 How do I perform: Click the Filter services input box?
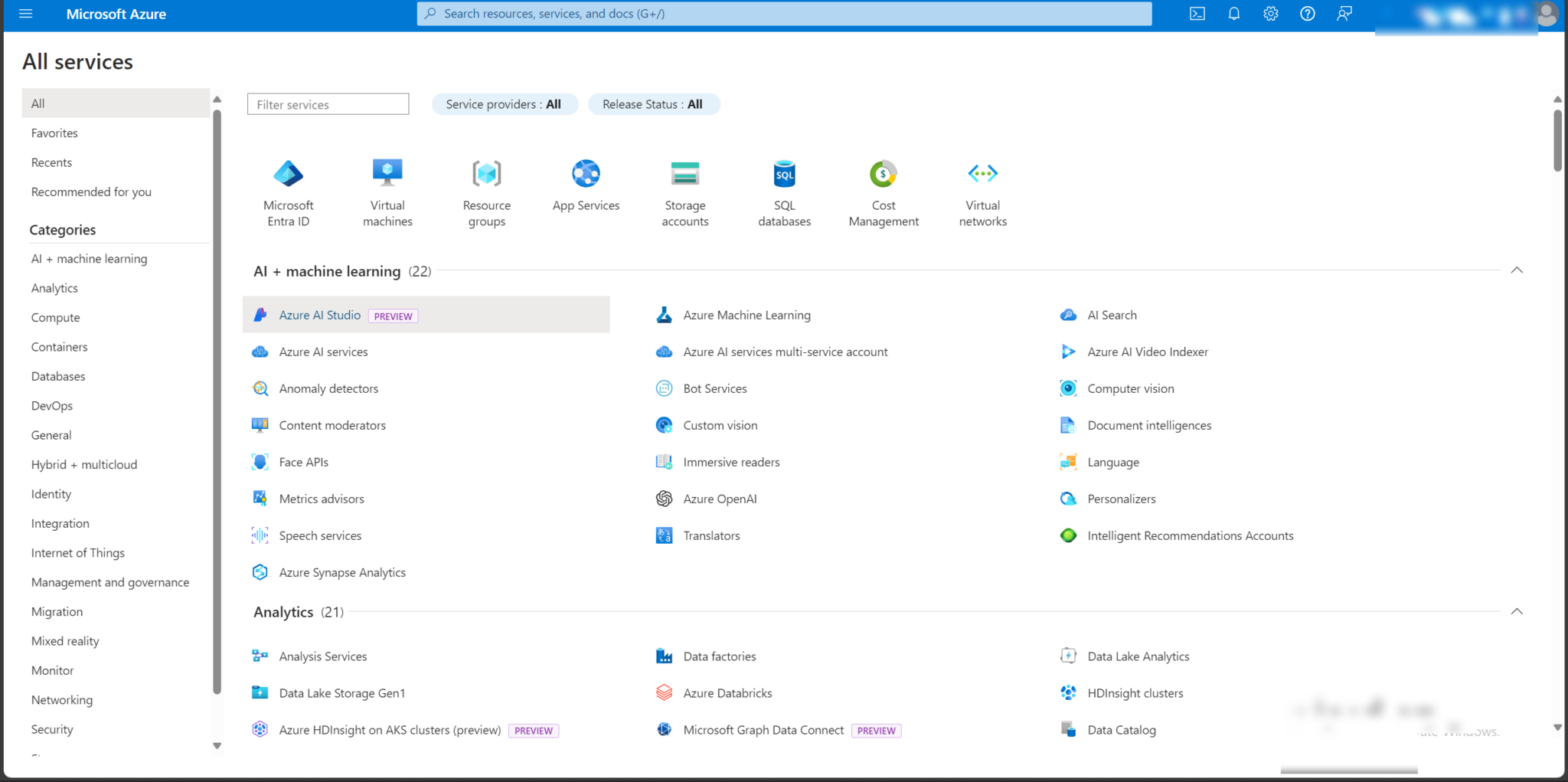pyautogui.click(x=328, y=103)
